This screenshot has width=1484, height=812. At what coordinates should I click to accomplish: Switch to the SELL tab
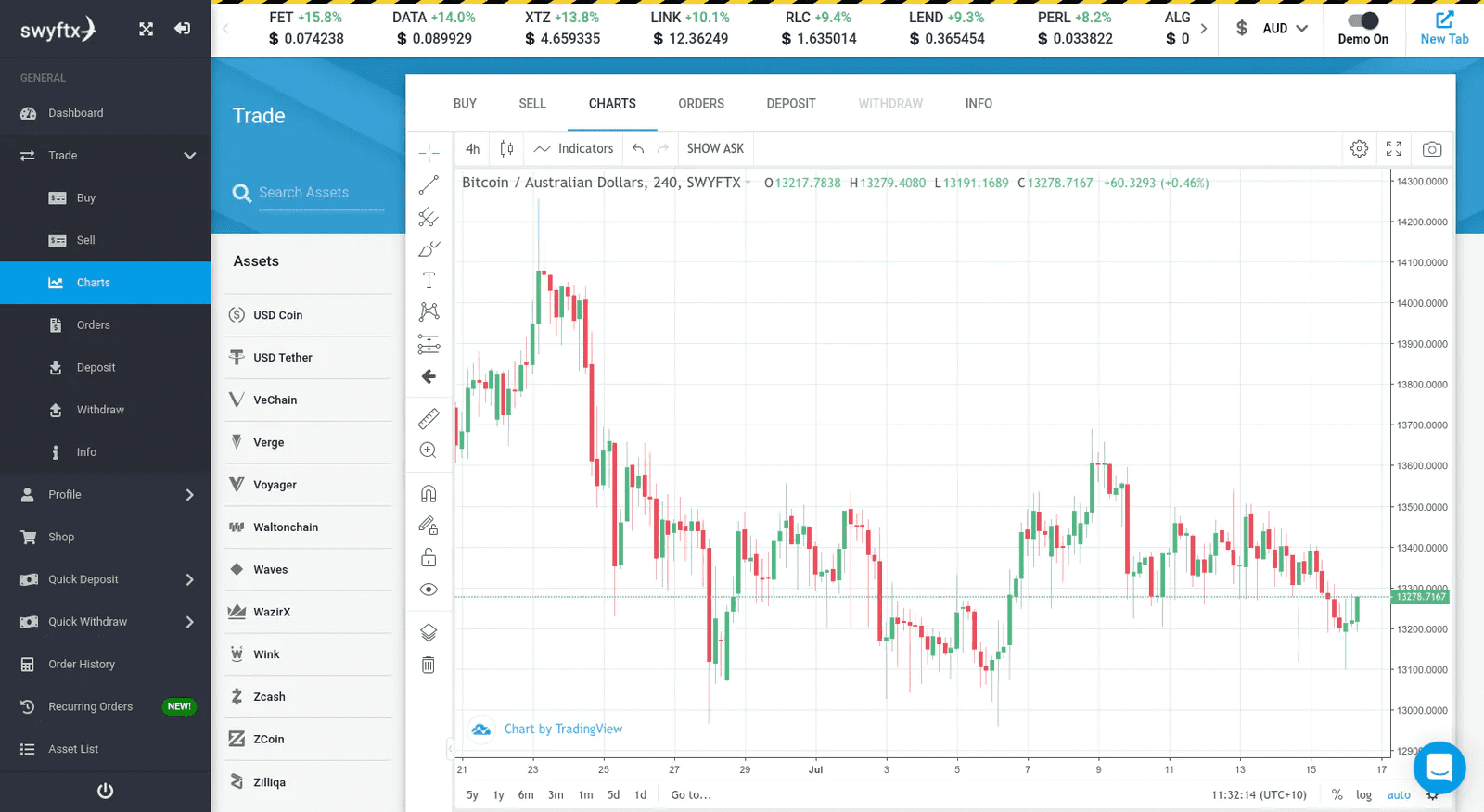tap(532, 104)
